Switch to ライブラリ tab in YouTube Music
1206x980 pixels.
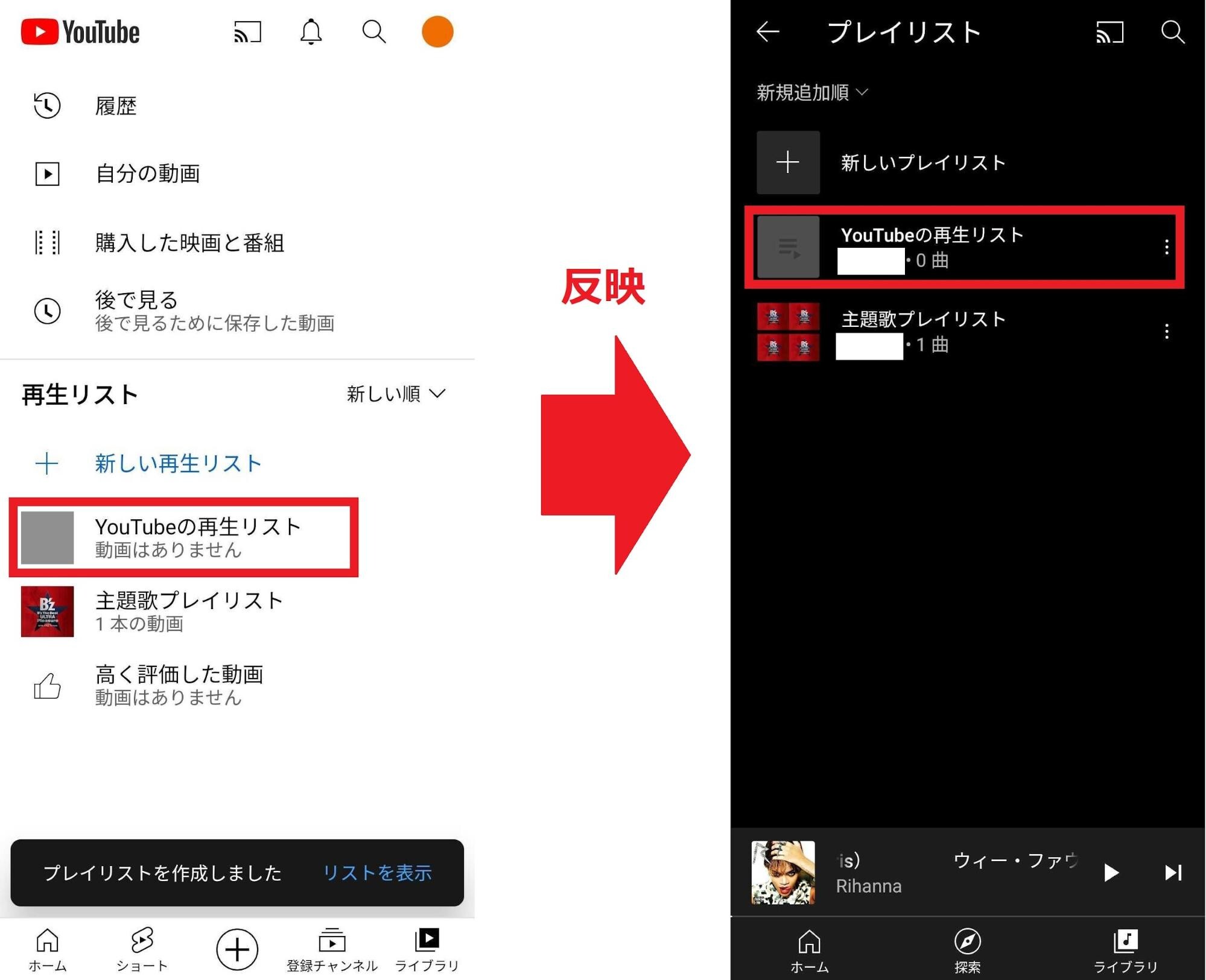tap(1126, 951)
